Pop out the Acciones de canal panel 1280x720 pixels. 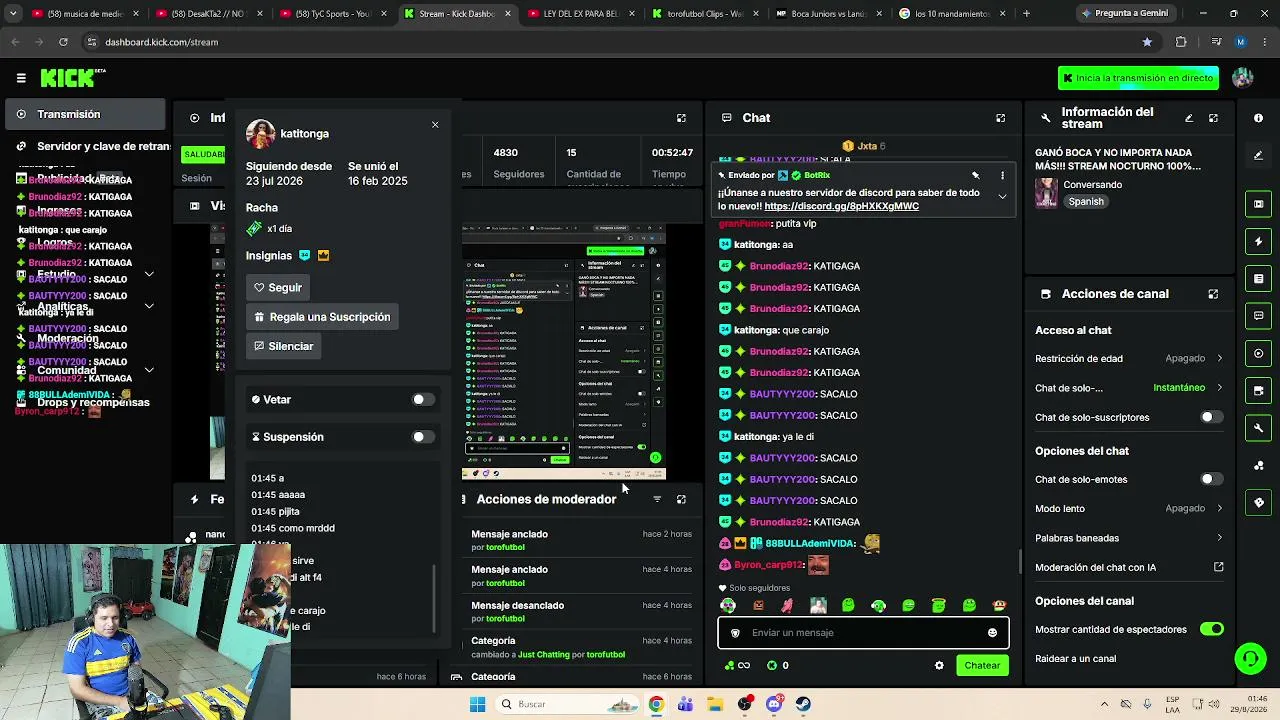tap(1213, 294)
